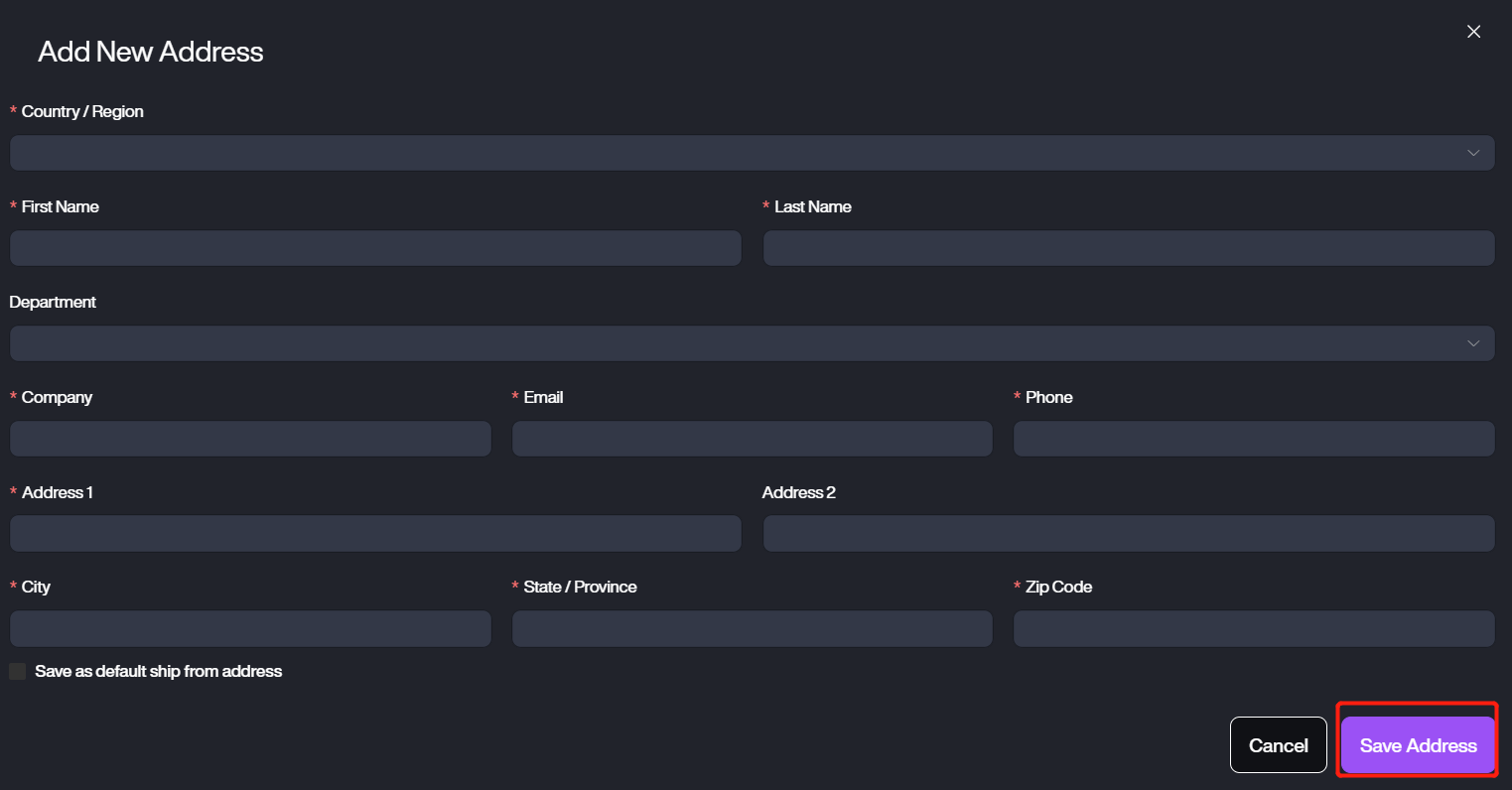Focus the Phone input field

(x=1253, y=439)
